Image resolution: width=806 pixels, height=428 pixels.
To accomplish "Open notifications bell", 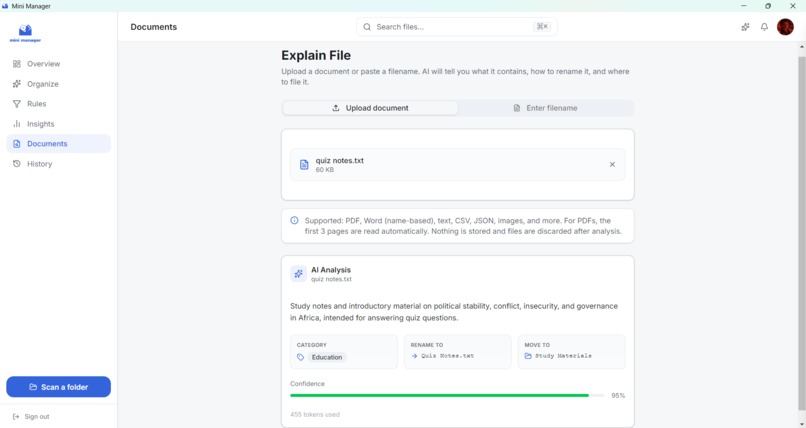I will click(x=764, y=27).
